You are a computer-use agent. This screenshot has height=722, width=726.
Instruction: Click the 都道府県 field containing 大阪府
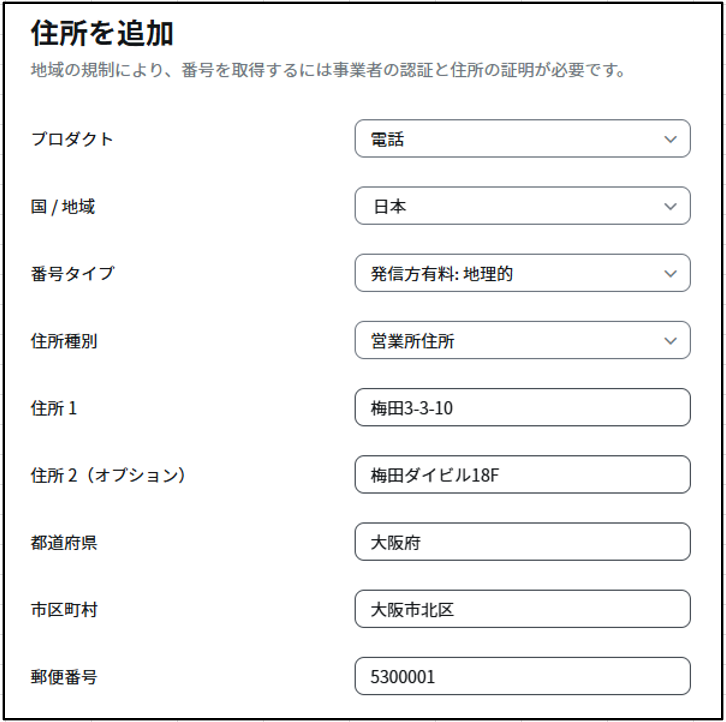click(x=522, y=541)
